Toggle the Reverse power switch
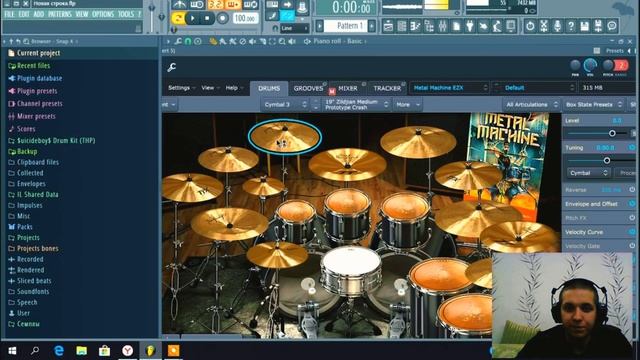Image resolution: width=640 pixels, height=360 pixels. tap(632, 190)
